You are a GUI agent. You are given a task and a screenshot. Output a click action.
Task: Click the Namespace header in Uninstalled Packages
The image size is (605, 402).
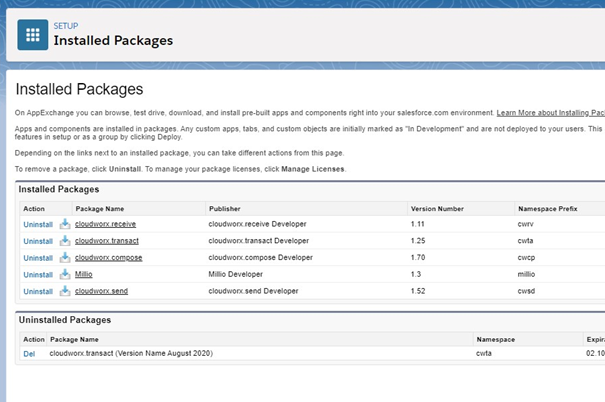[495, 340]
